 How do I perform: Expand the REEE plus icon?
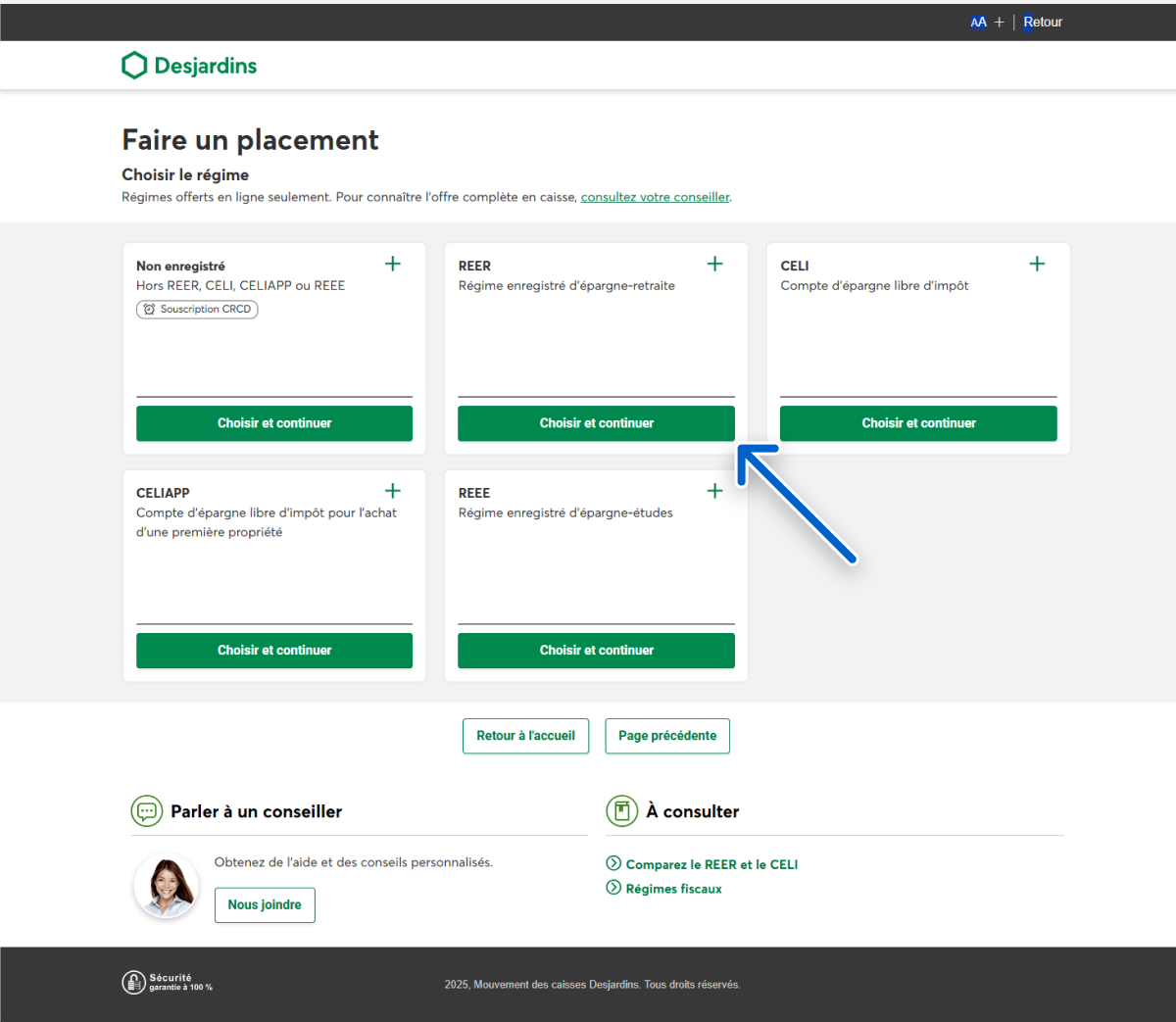click(715, 491)
